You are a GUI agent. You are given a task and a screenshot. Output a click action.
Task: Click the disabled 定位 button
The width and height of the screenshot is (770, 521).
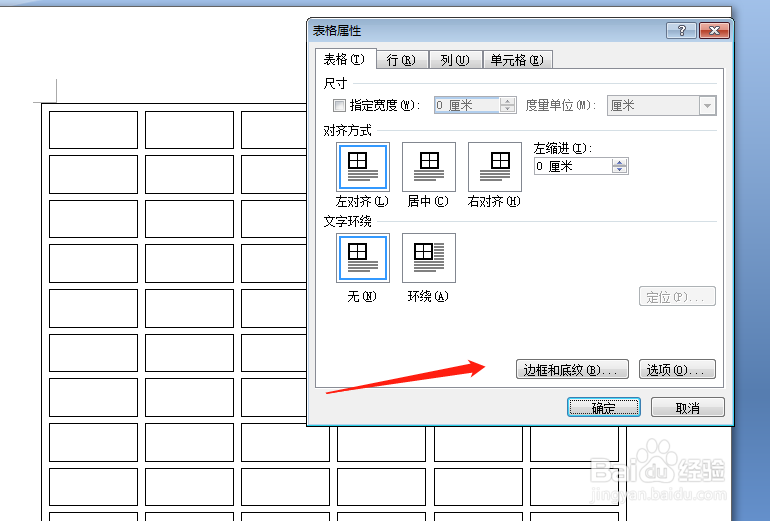point(677,297)
